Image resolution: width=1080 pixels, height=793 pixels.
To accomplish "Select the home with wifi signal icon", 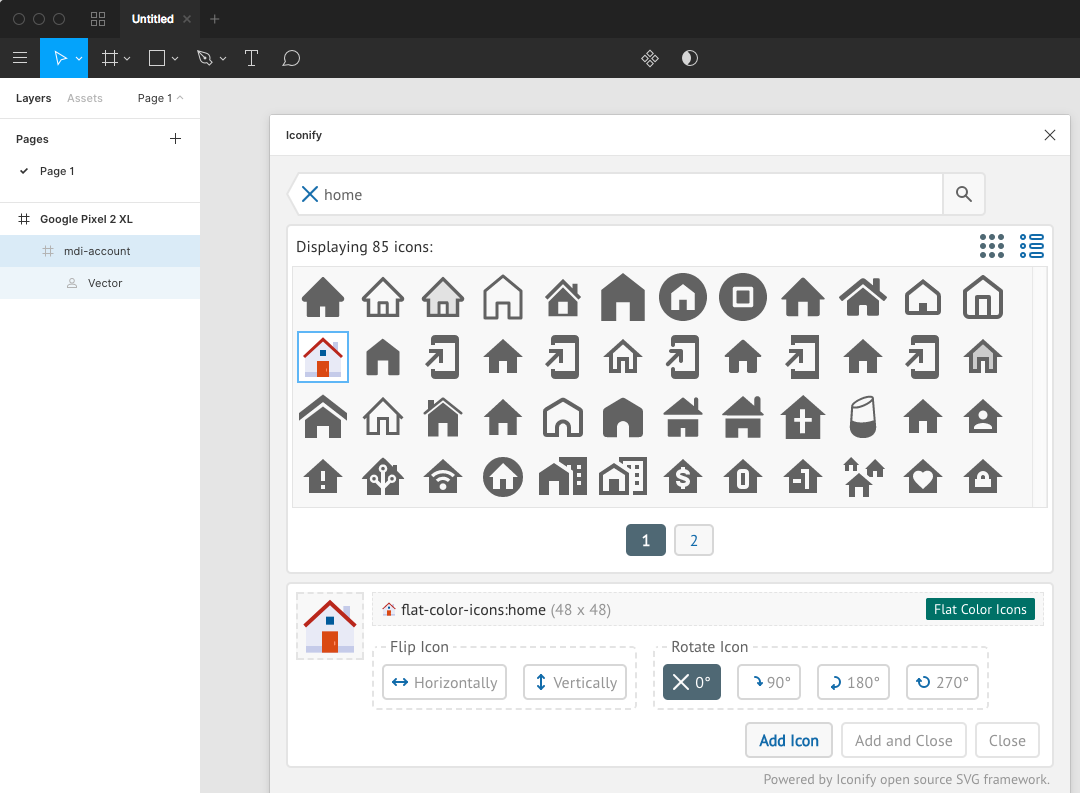I will click(443, 477).
